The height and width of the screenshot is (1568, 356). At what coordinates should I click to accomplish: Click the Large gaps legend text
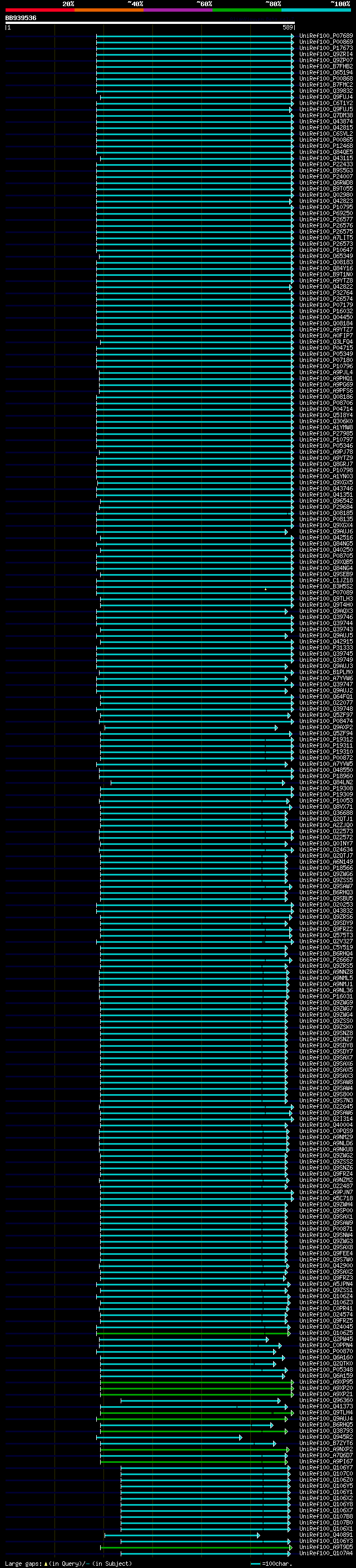click(x=68, y=1564)
